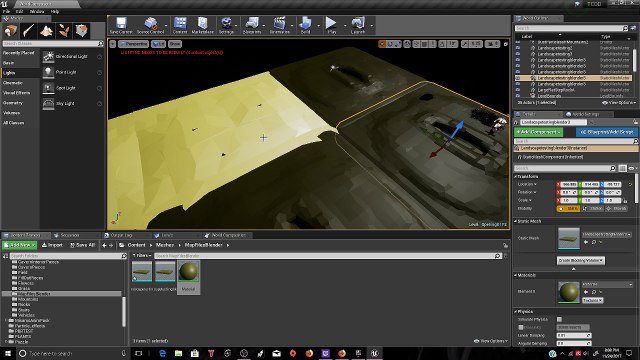Click the Build toolbar icon
The width and height of the screenshot is (640, 360).
click(x=305, y=25)
